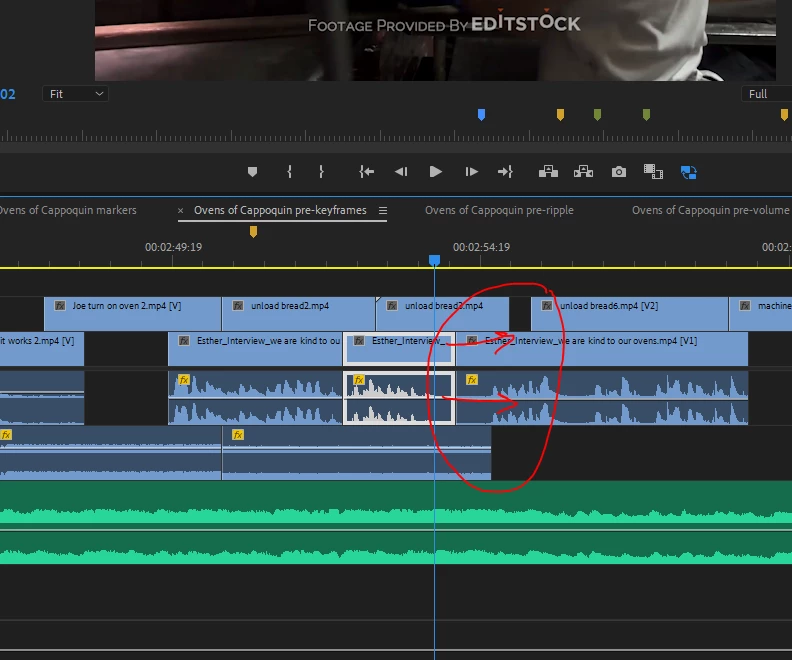Click the green music audio clip
The image size is (792, 660).
pos(396,522)
